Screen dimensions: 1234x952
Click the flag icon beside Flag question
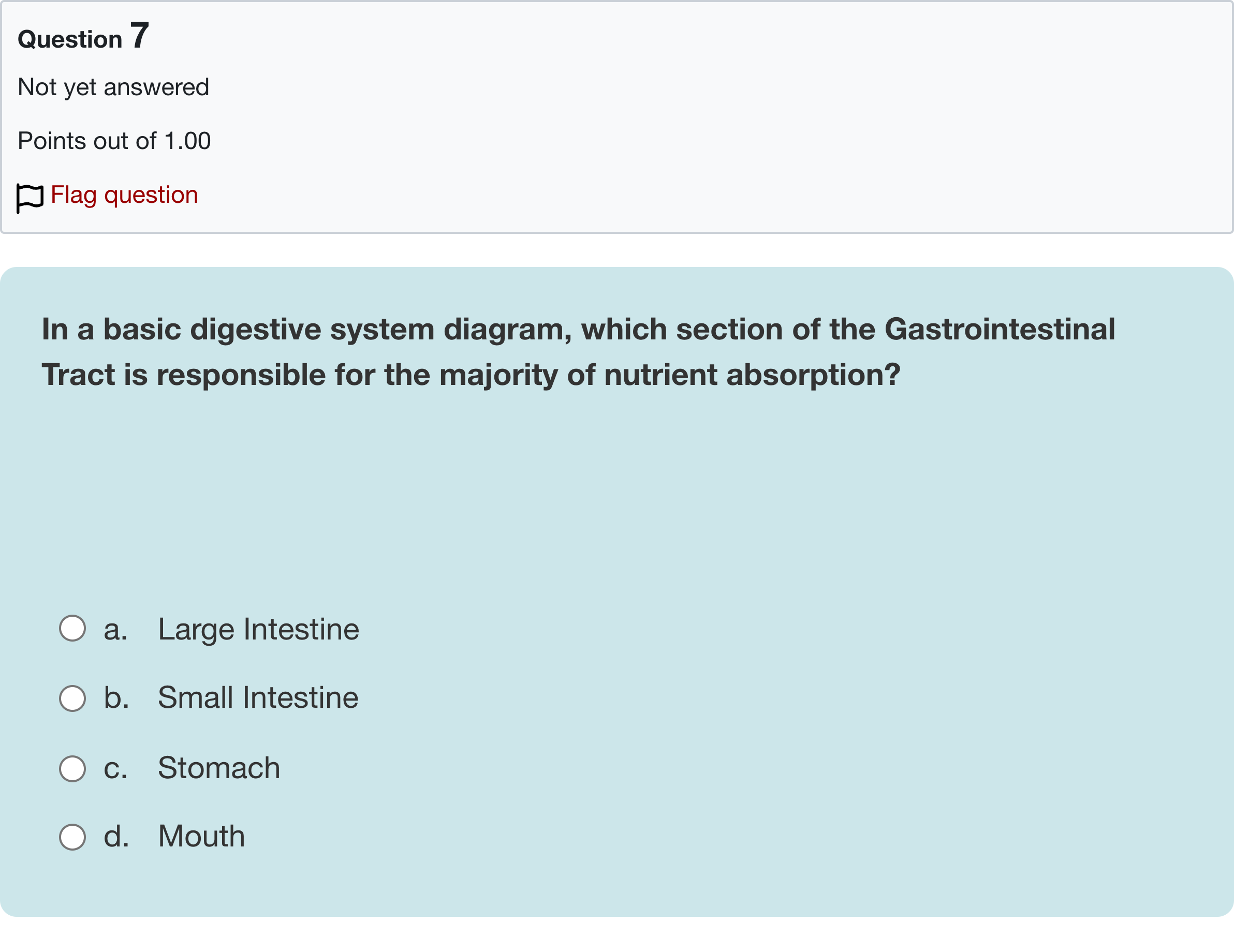pyautogui.click(x=30, y=197)
